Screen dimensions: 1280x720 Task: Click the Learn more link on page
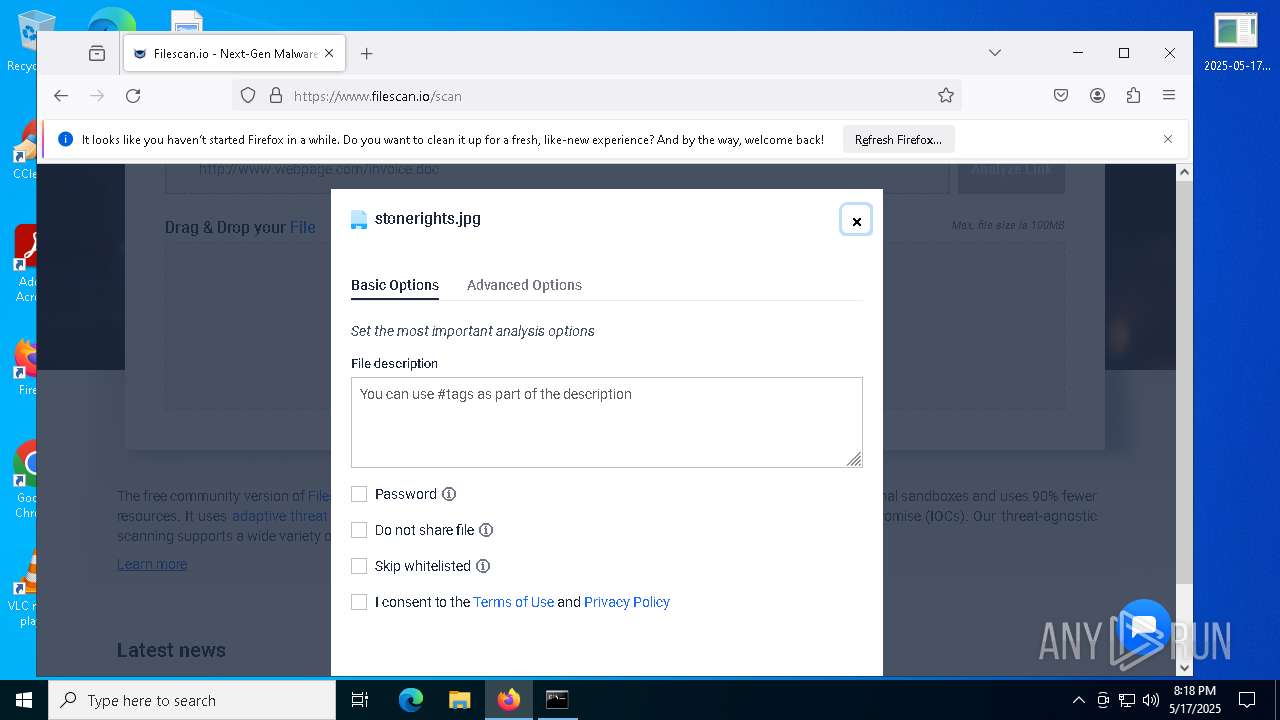pyautogui.click(x=152, y=564)
